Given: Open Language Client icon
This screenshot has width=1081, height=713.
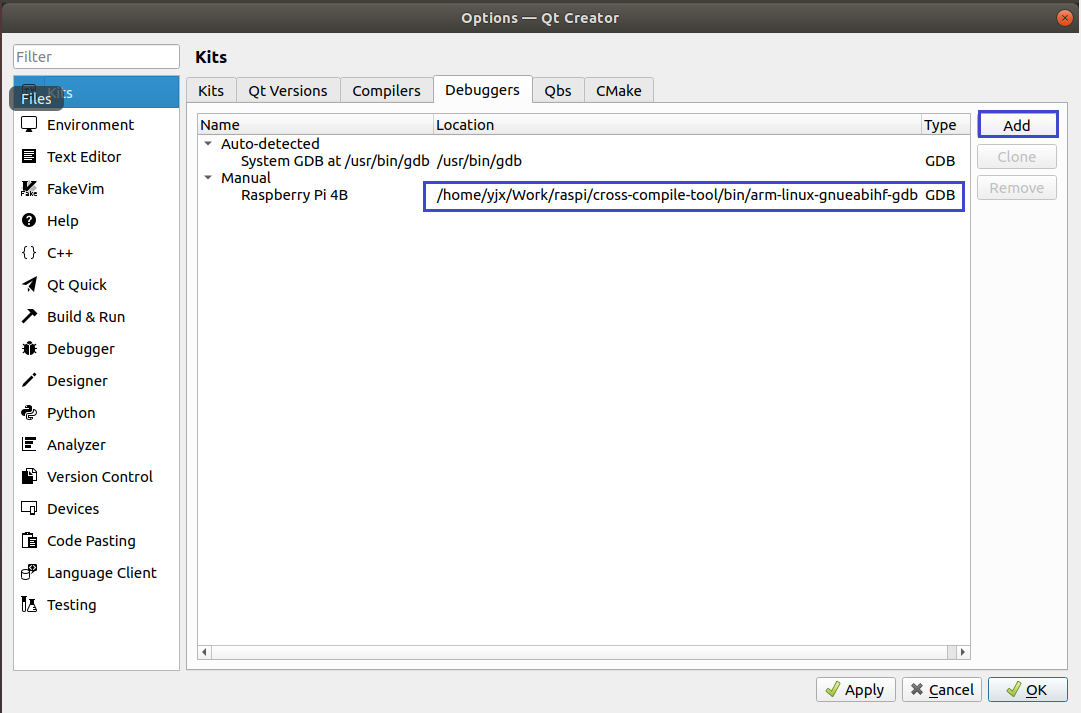Looking at the screenshot, I should tap(29, 572).
